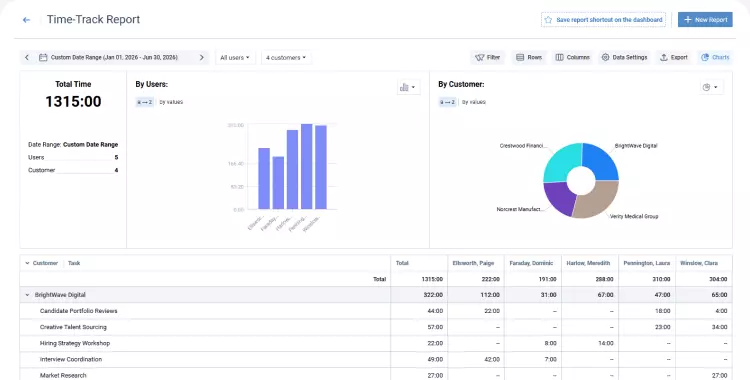Select the BrightWave Digital blue pie slice
Screen dimensions: 750x380
[601, 161]
